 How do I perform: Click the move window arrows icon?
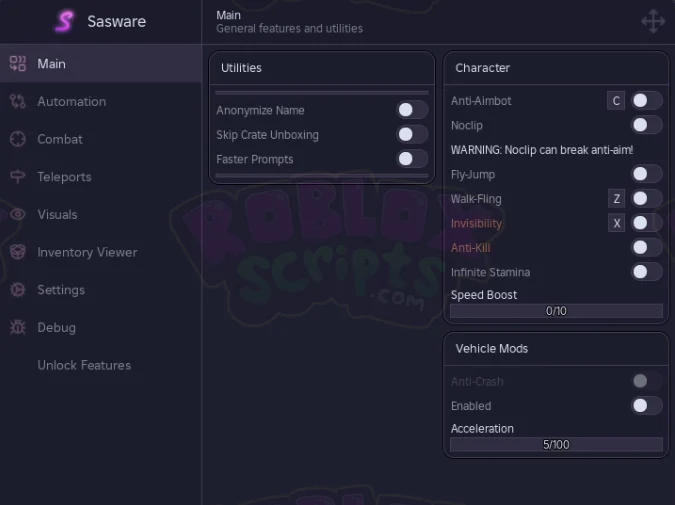point(653,21)
